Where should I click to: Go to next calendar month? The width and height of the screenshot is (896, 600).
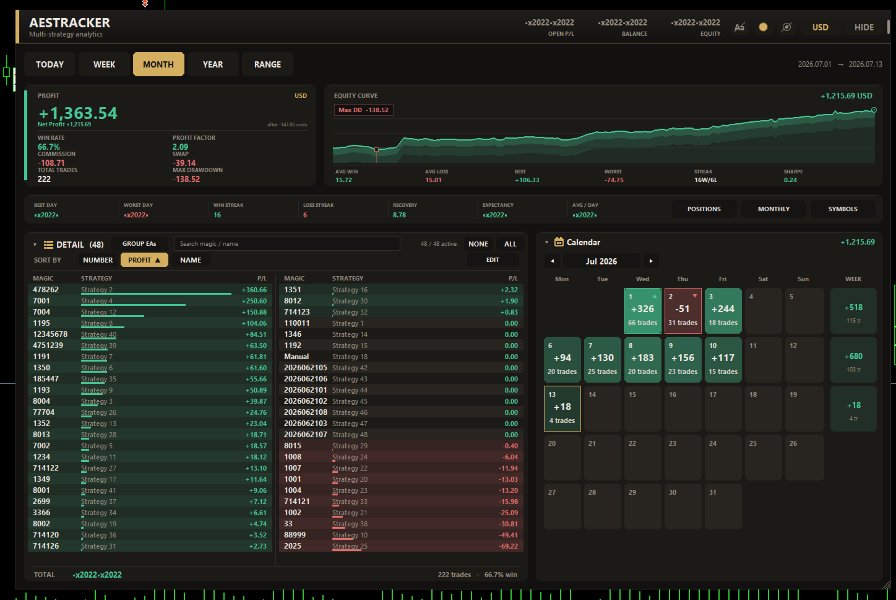click(x=651, y=261)
